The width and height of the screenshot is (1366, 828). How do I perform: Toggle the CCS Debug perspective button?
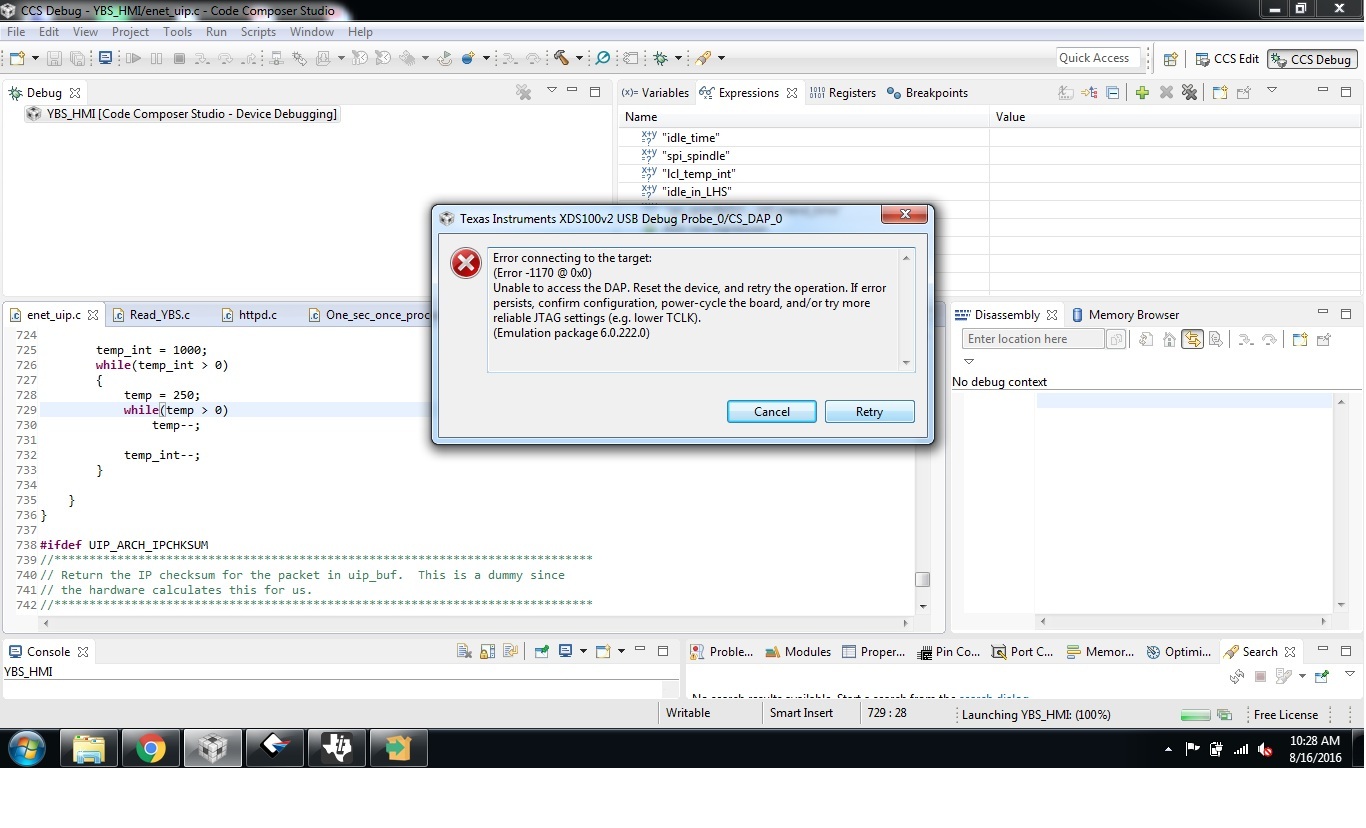click(1311, 59)
